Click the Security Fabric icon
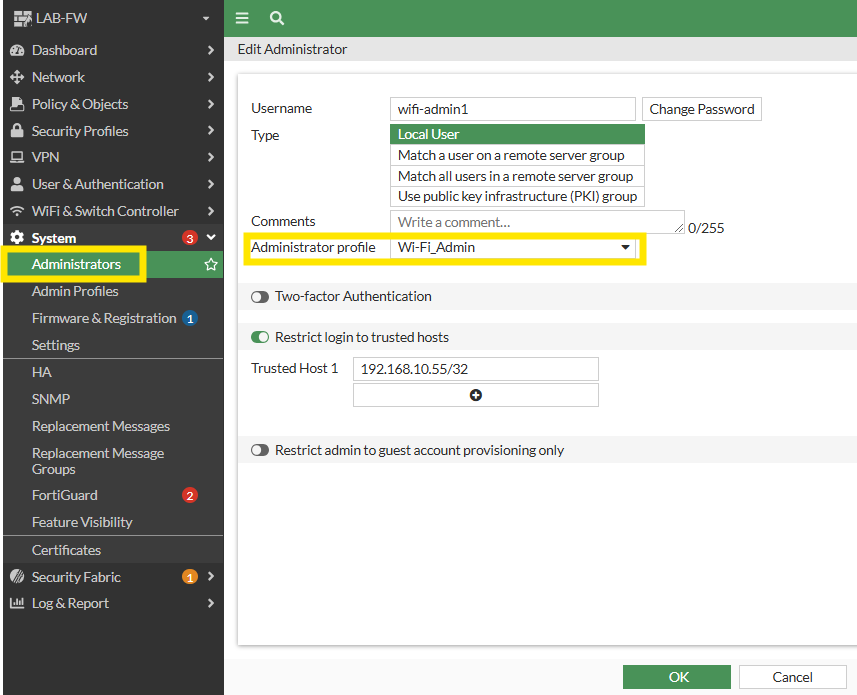The image size is (857, 695). 17,576
